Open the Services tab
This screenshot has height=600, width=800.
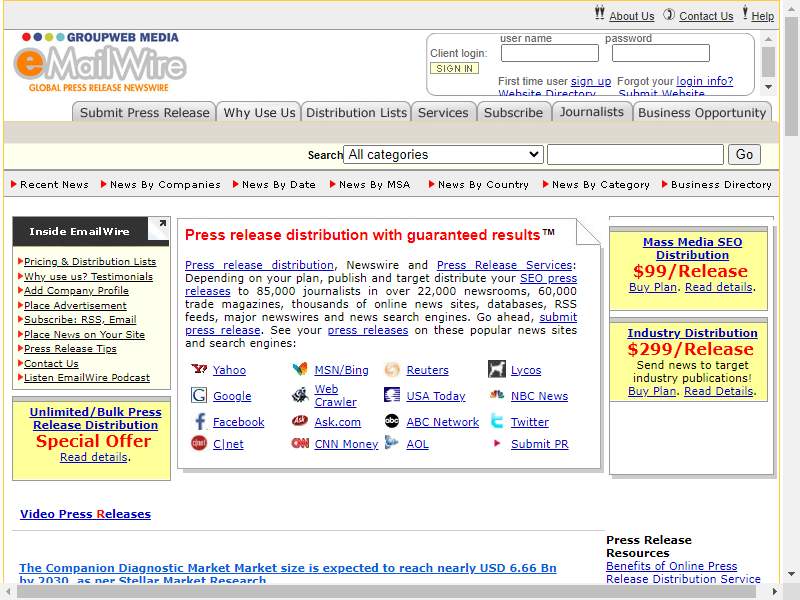coord(443,113)
